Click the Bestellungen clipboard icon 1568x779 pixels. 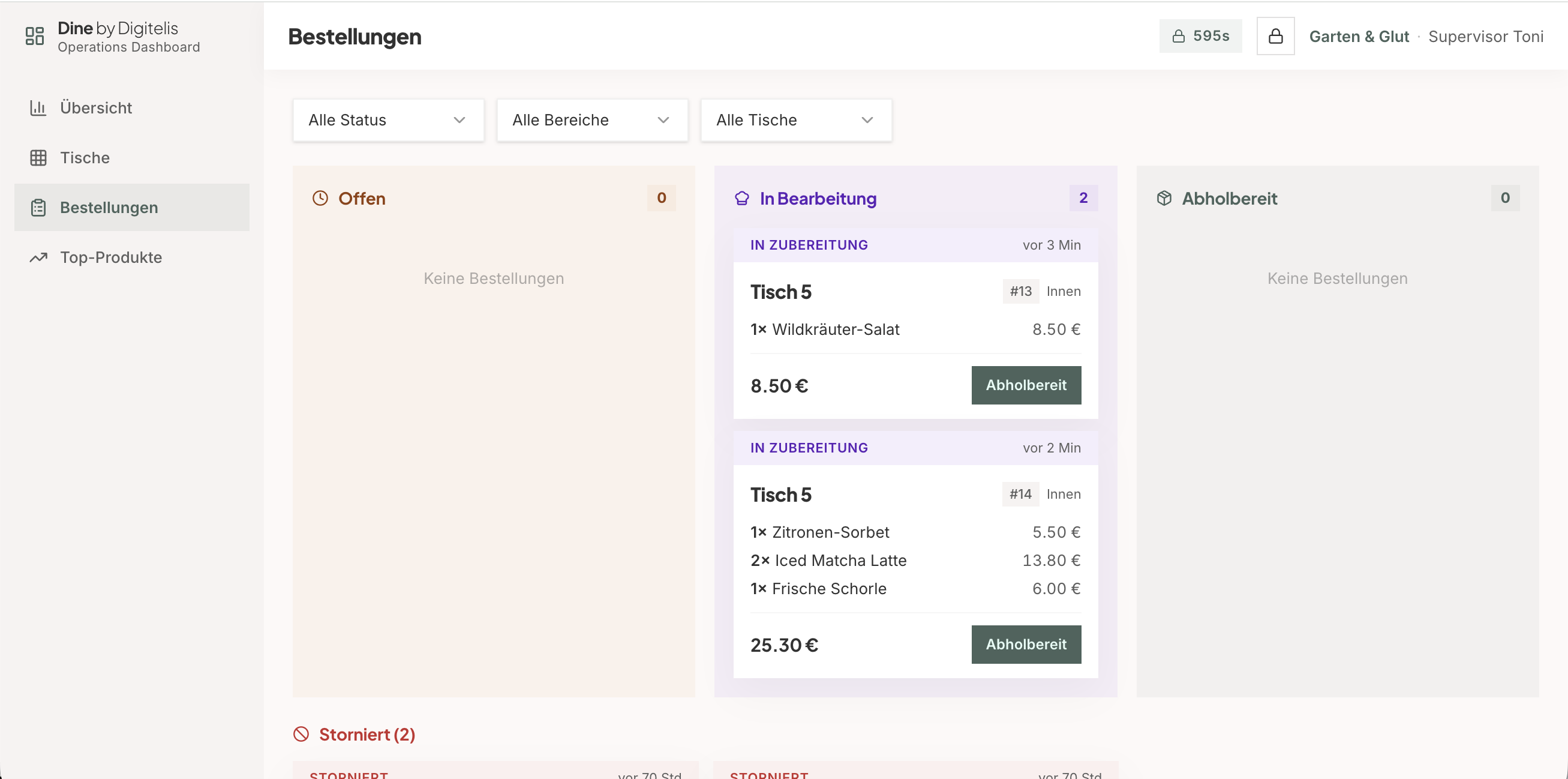click(38, 208)
